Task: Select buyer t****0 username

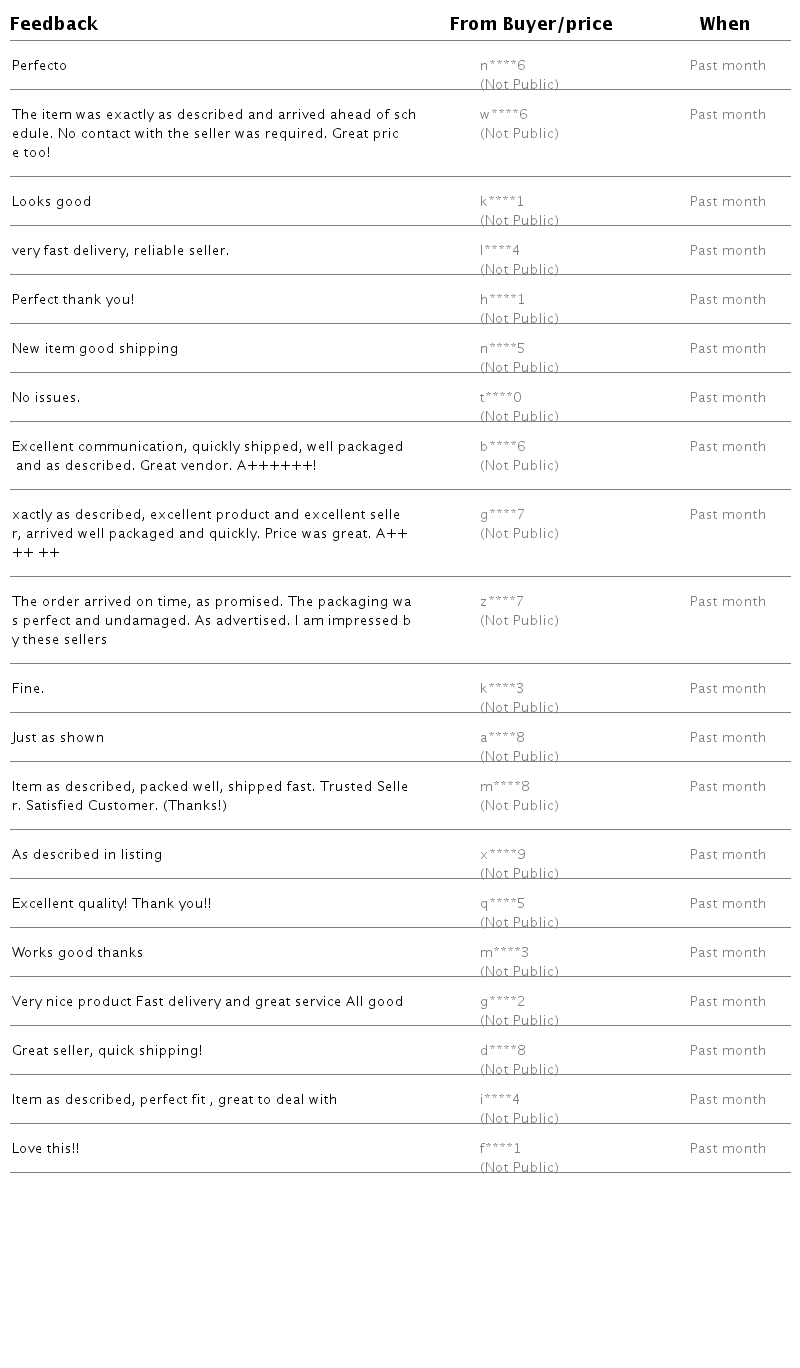Action: click(x=500, y=398)
